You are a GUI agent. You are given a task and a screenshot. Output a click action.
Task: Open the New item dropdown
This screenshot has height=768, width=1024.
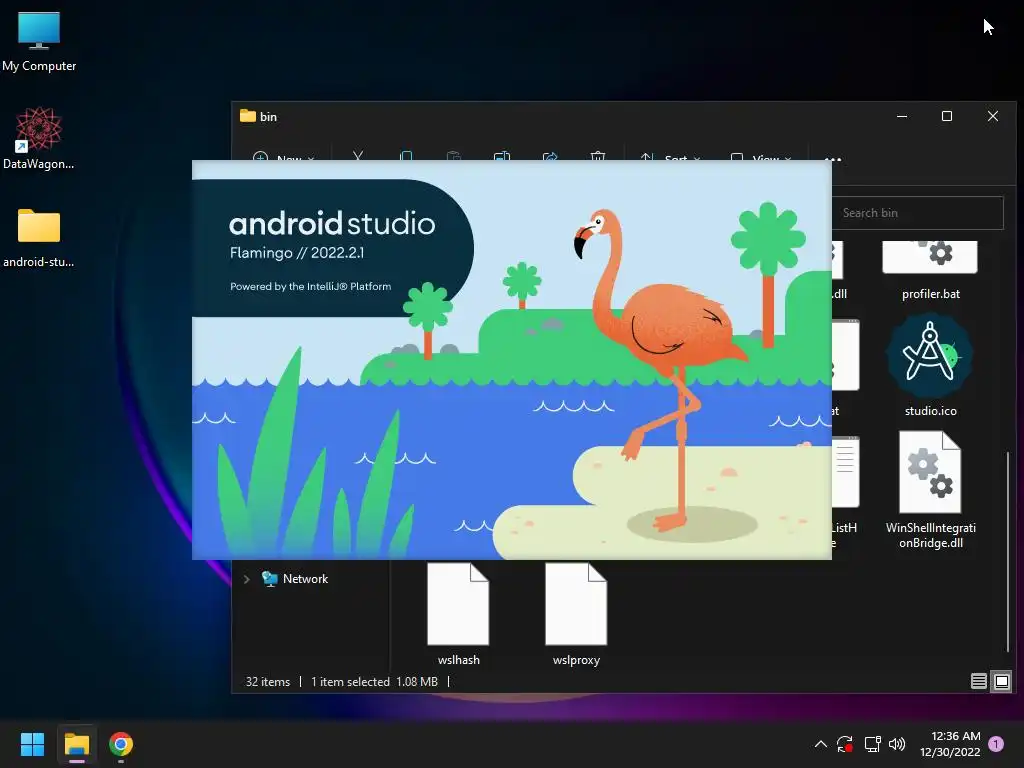(283, 157)
